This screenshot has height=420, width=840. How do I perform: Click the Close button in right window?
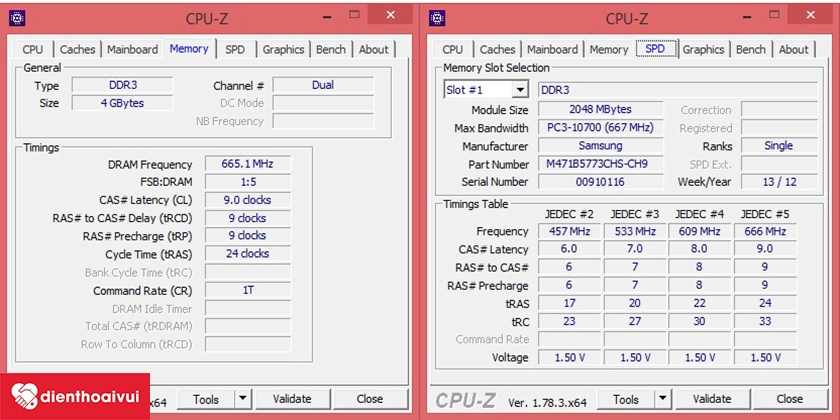(790, 399)
